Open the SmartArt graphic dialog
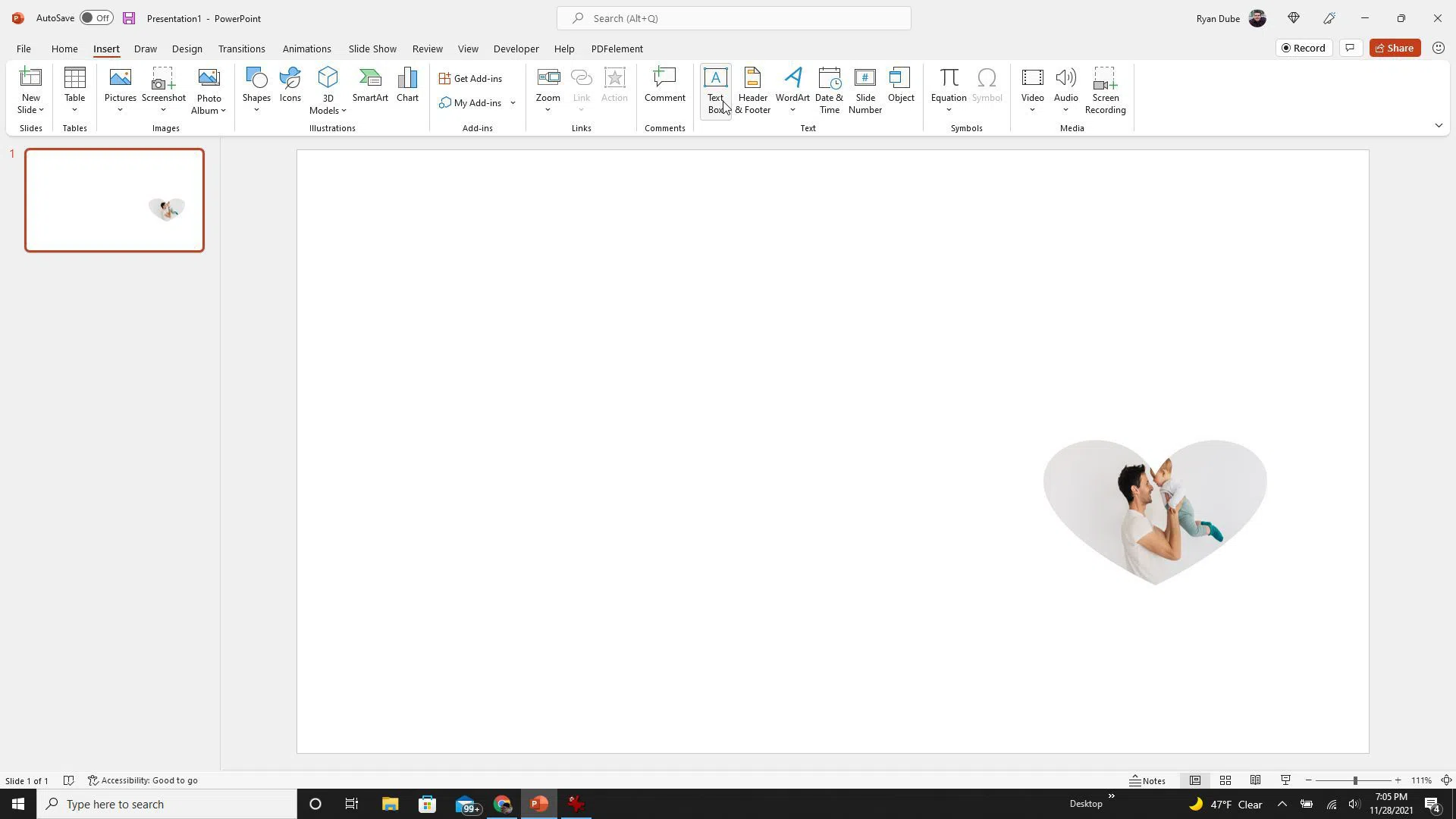This screenshot has height=819, width=1456. 370,85
